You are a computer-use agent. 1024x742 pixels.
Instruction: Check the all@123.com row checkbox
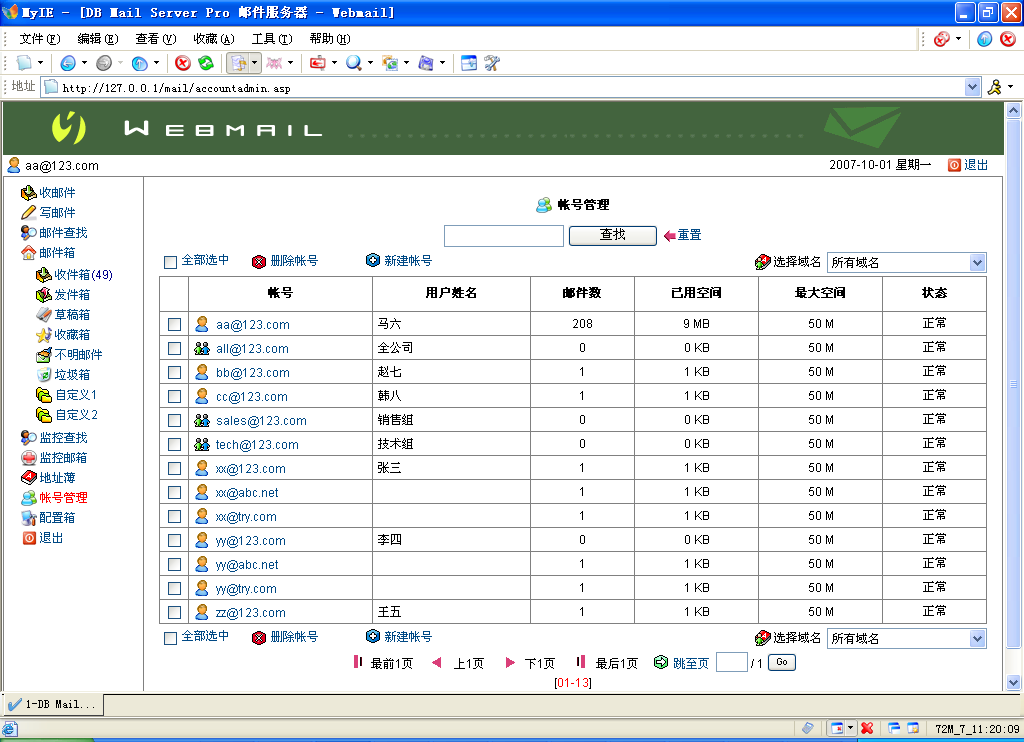point(174,348)
